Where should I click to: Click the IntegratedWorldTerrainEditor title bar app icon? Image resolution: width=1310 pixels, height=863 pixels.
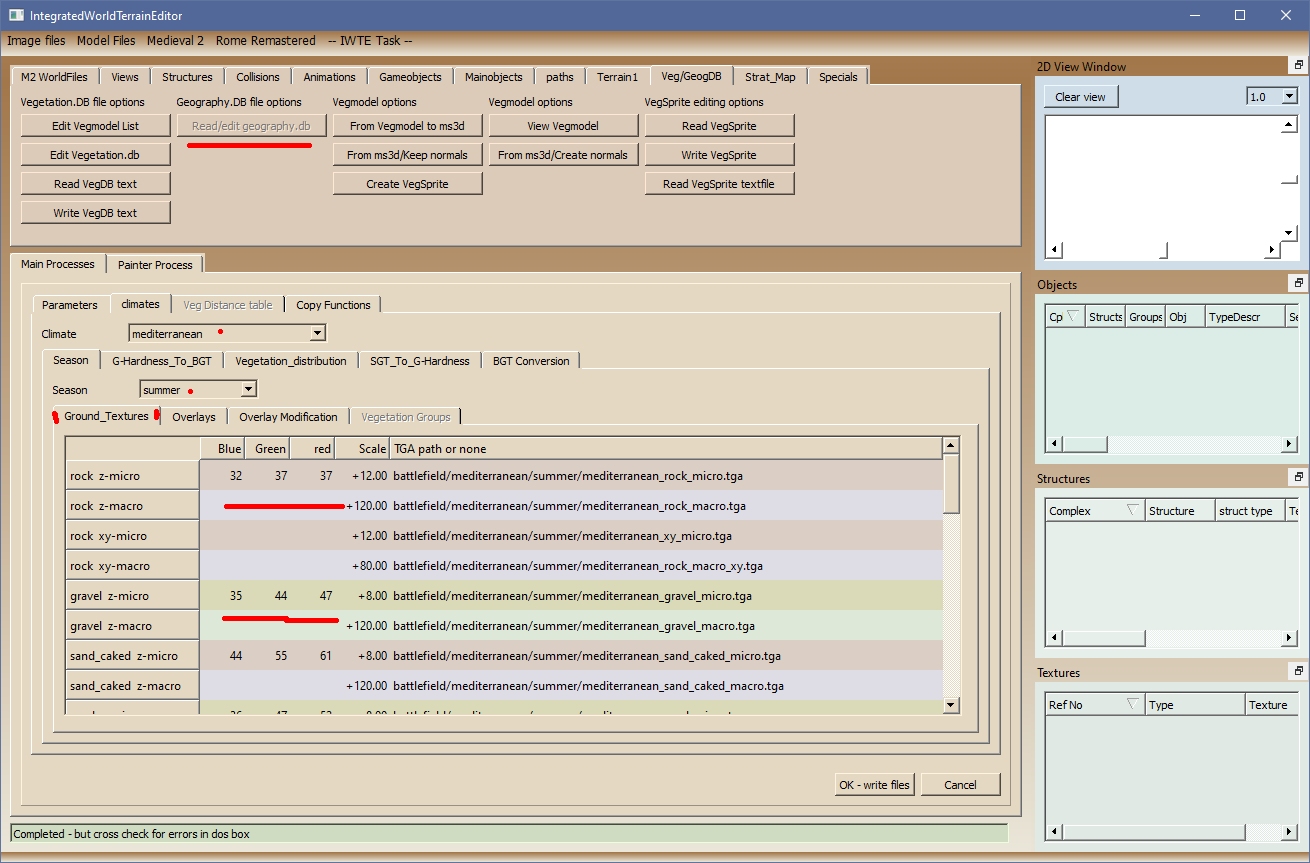(x=16, y=15)
